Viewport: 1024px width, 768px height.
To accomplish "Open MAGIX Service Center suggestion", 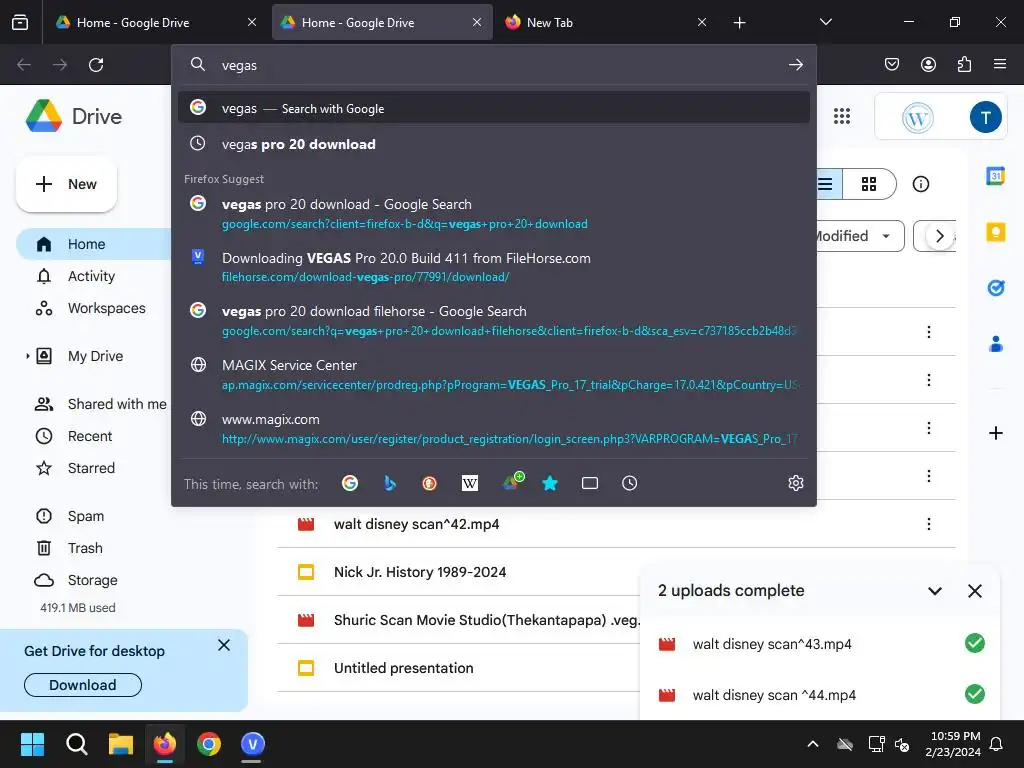I will click(494, 374).
